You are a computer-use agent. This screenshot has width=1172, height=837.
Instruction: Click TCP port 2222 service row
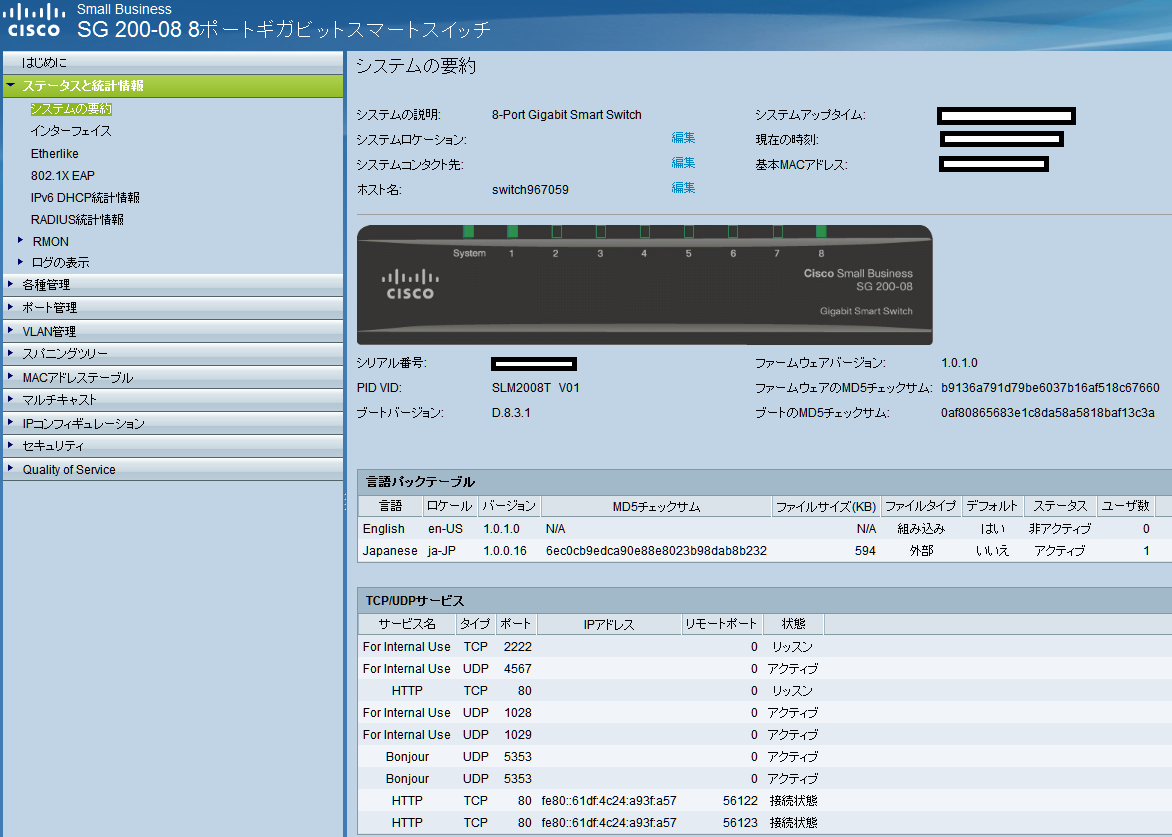(x=765, y=646)
